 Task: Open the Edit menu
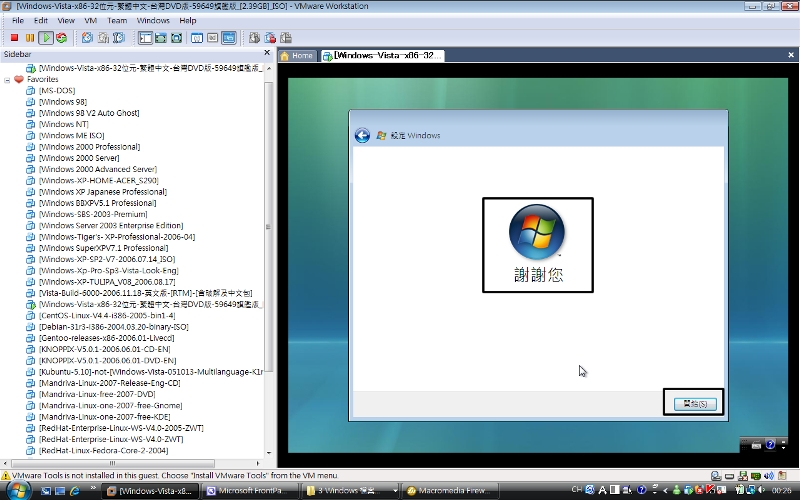[x=41, y=20]
